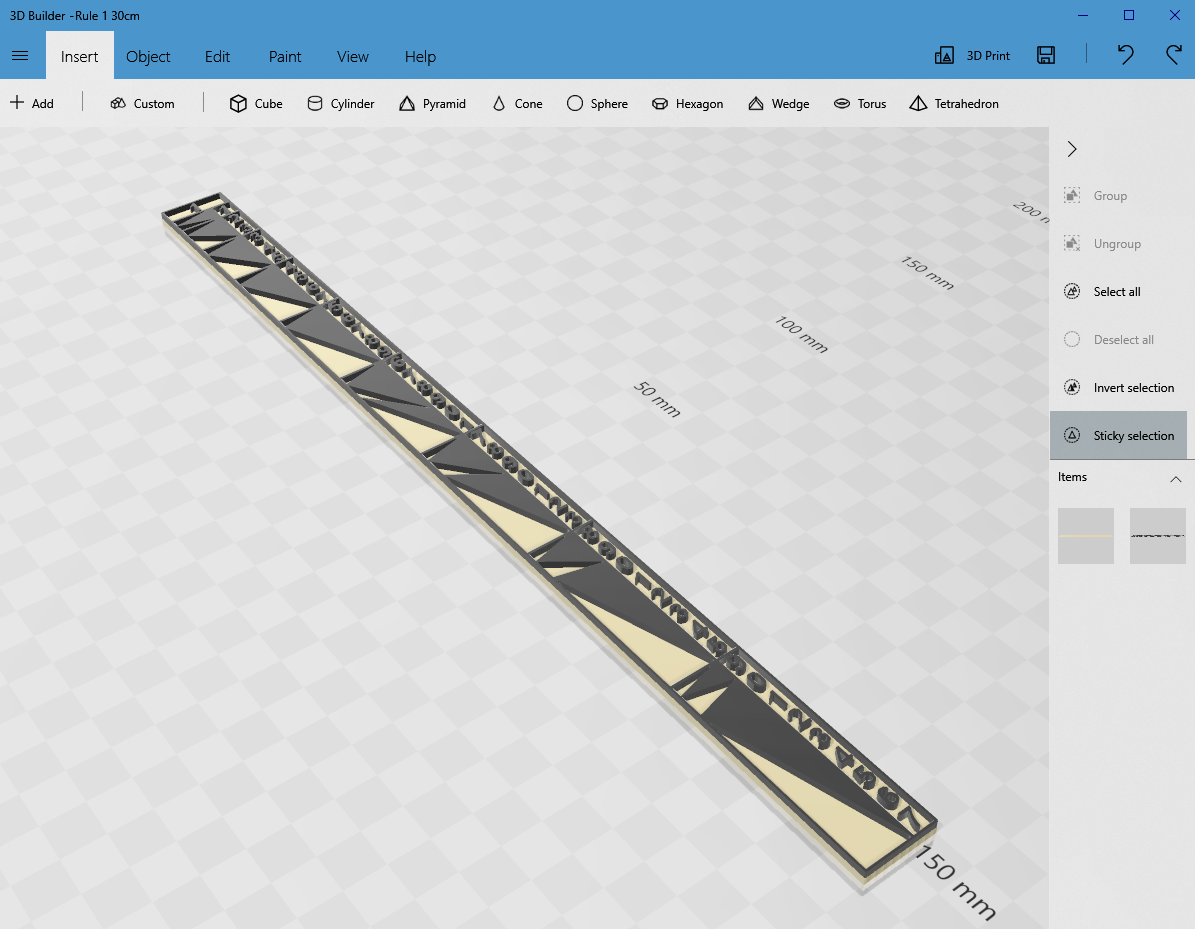
Task: Collapse the Items panel
Action: point(1176,479)
